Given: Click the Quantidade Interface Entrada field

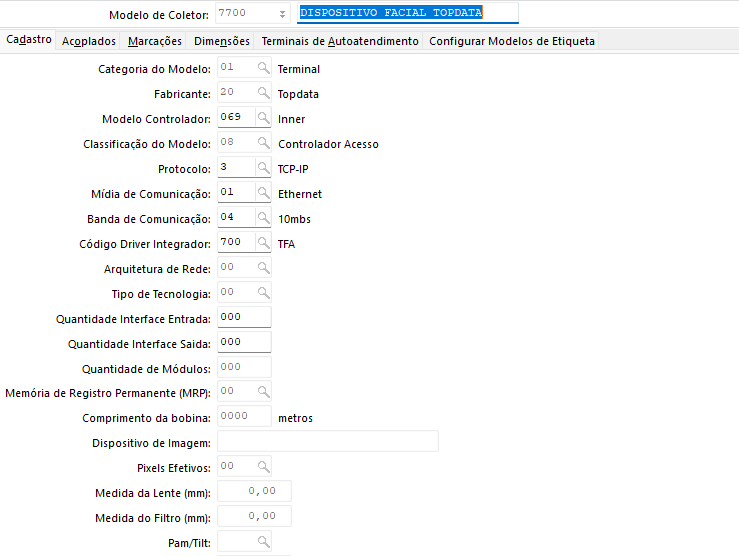Looking at the screenshot, I should click(244, 318).
